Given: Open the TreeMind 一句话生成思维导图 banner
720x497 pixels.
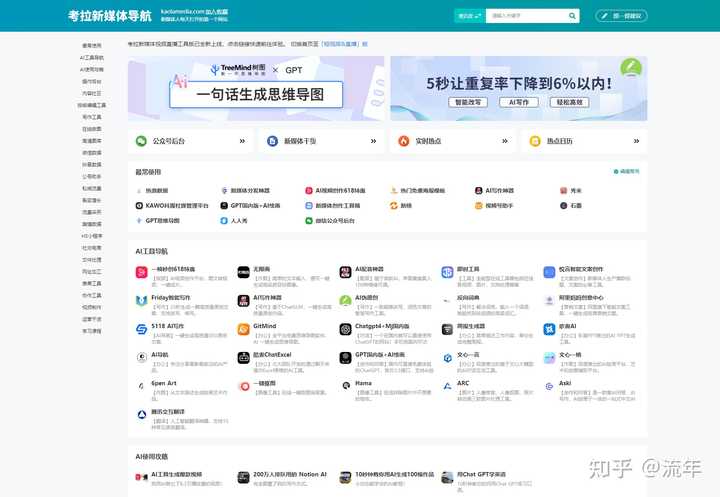Looking at the screenshot, I should pyautogui.click(x=256, y=89).
